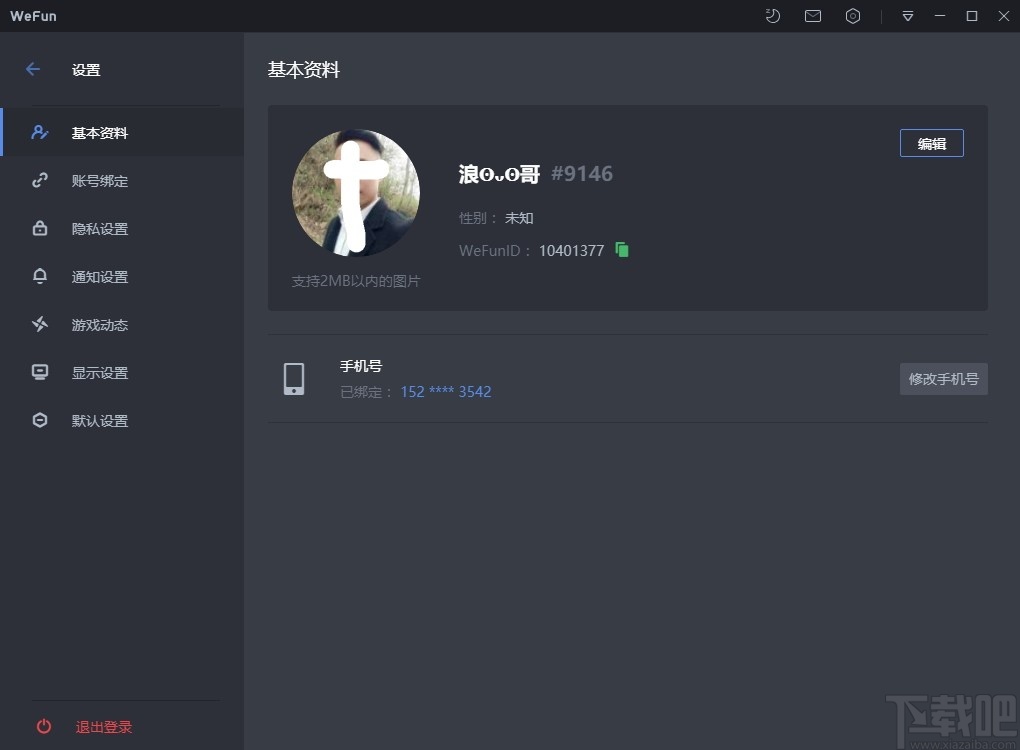Select the person icon beside 基本资料
Screen dimensions: 1020x750
[40, 132]
